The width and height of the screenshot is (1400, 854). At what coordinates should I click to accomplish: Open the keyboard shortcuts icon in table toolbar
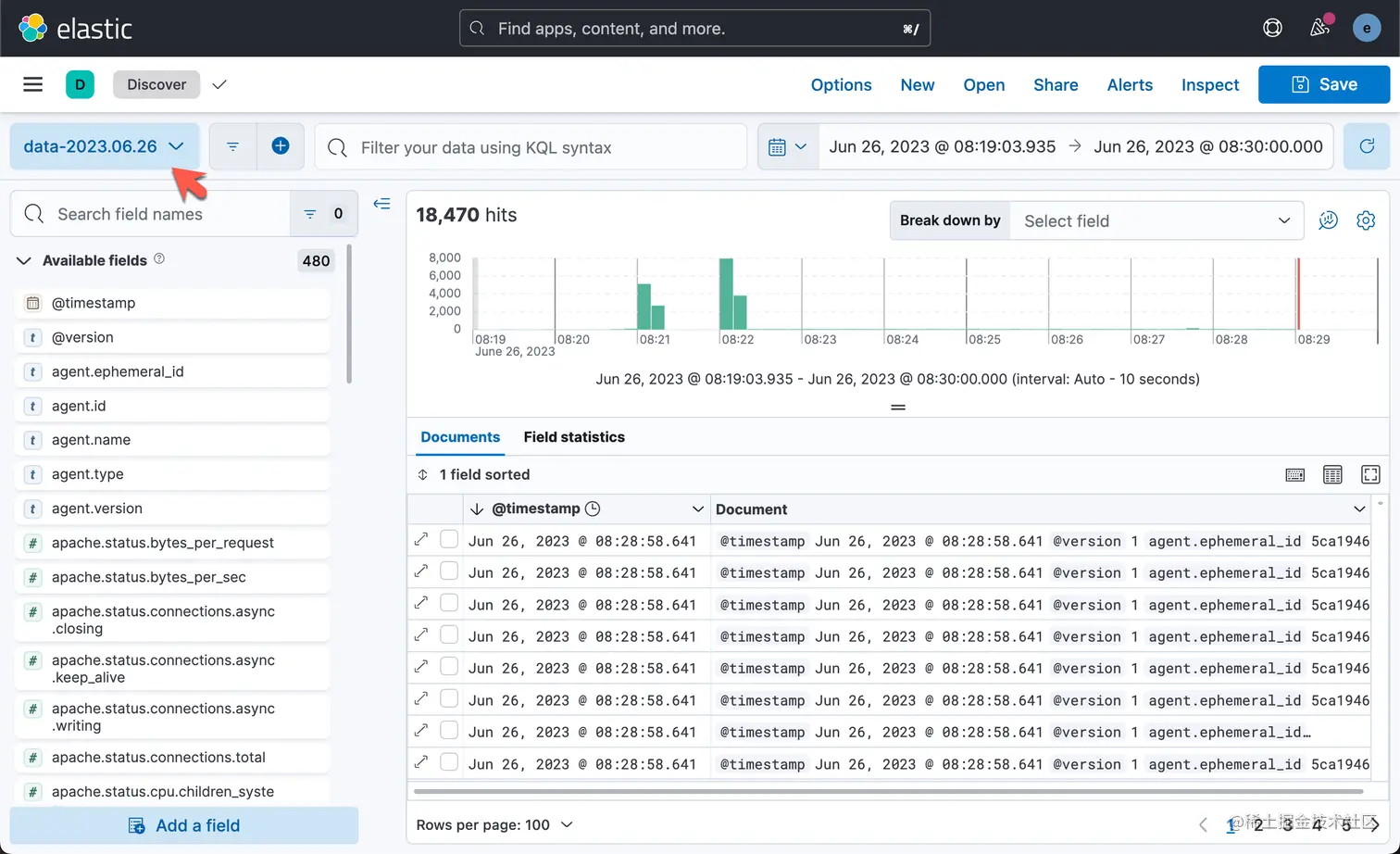(x=1295, y=474)
